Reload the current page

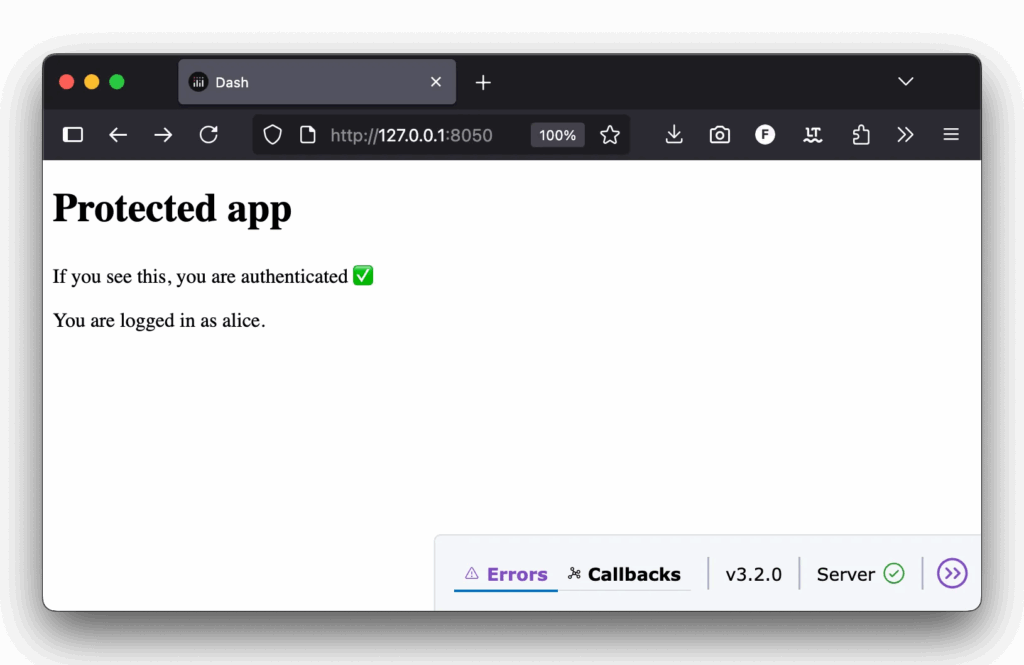pyautogui.click(x=208, y=135)
